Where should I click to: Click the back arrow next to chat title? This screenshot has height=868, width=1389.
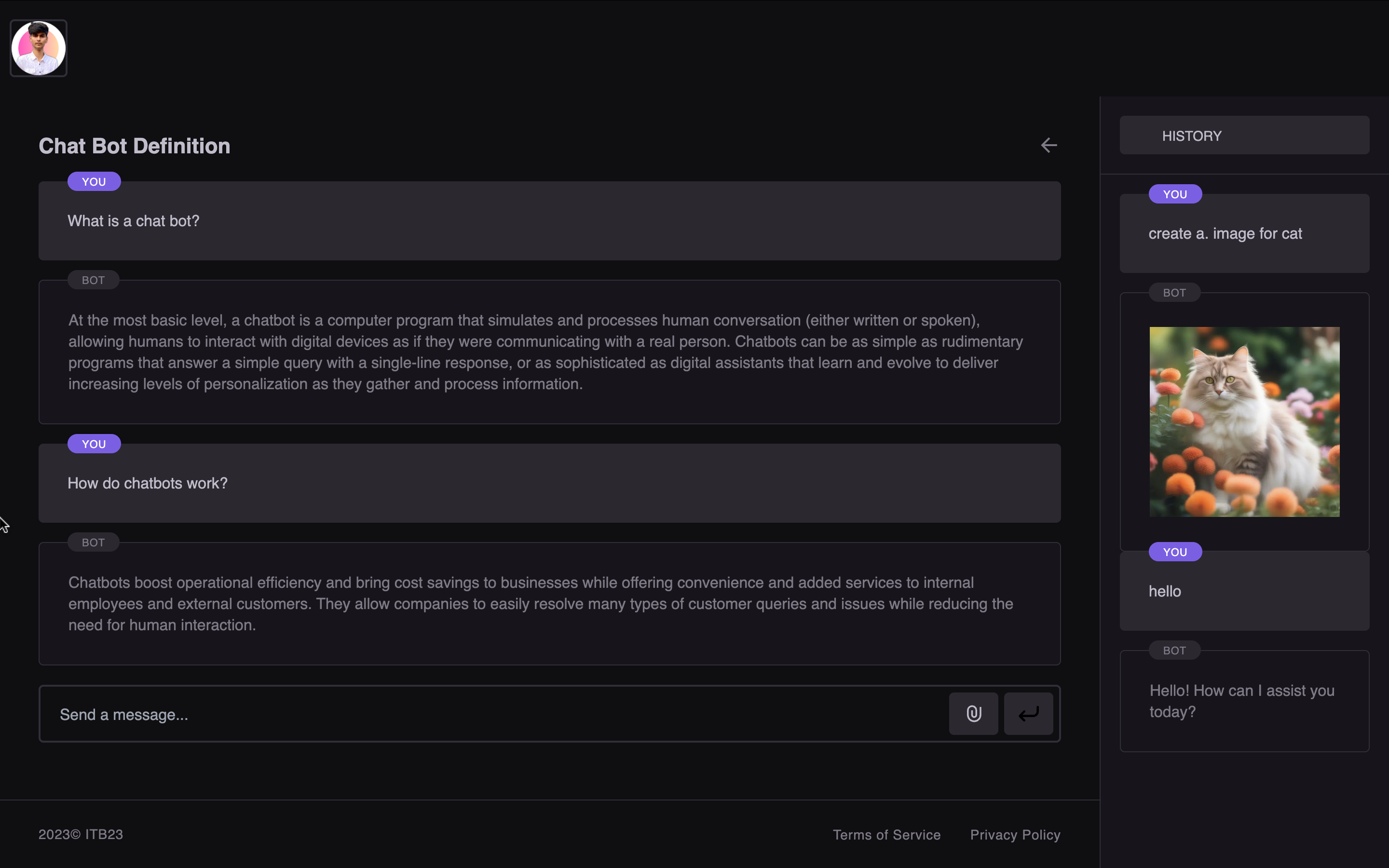point(1049,145)
